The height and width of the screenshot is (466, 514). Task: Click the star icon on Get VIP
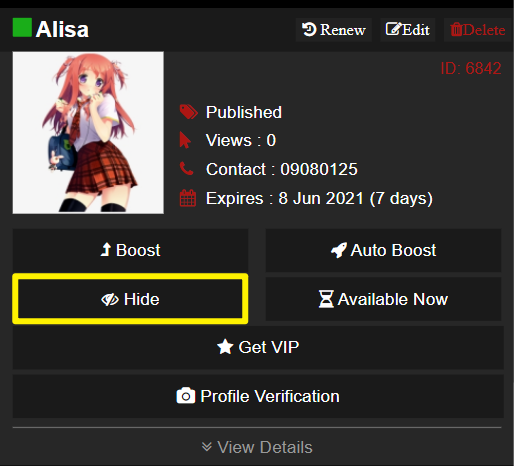(x=225, y=347)
